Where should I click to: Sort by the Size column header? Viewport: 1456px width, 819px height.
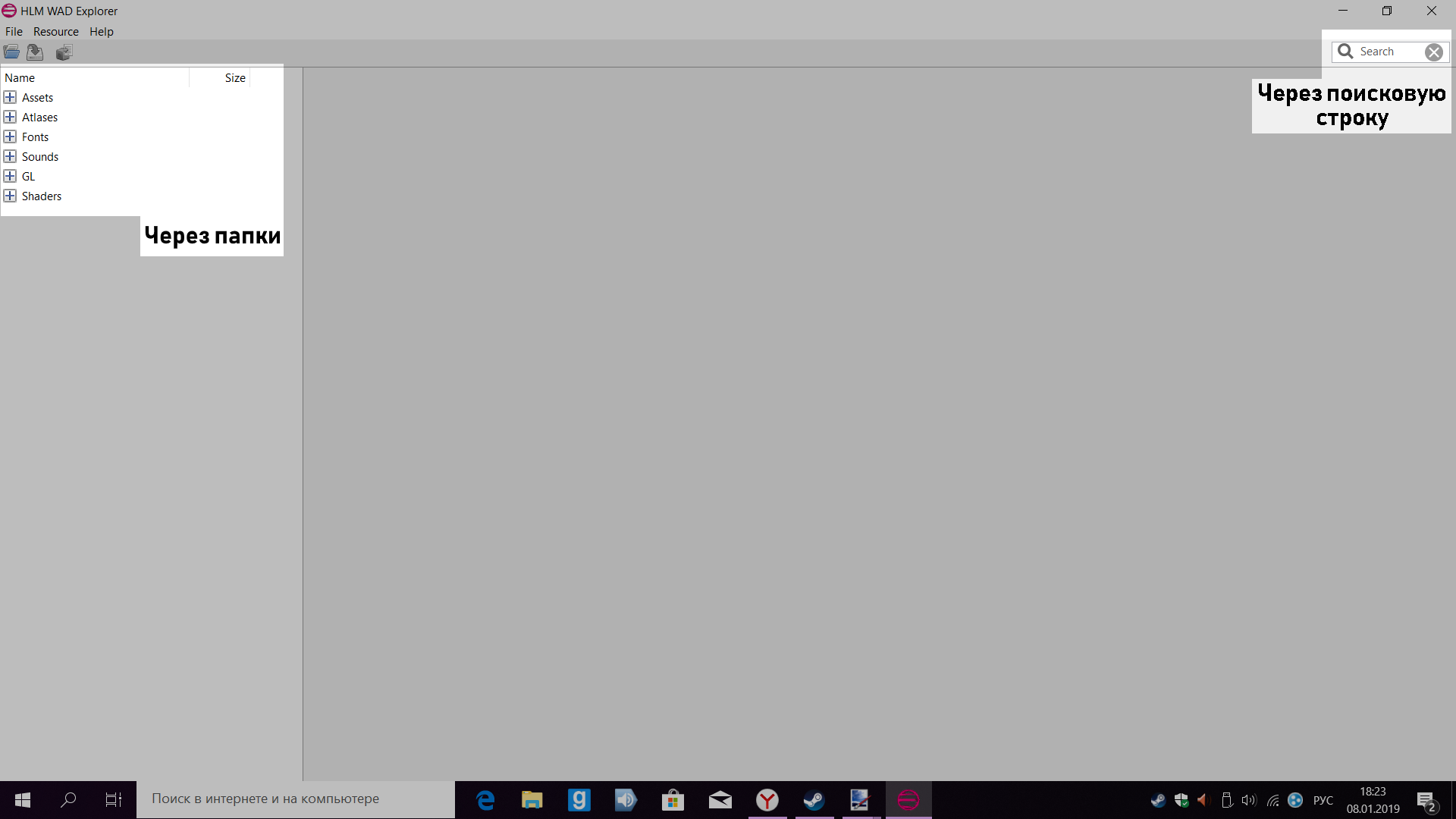(x=234, y=78)
